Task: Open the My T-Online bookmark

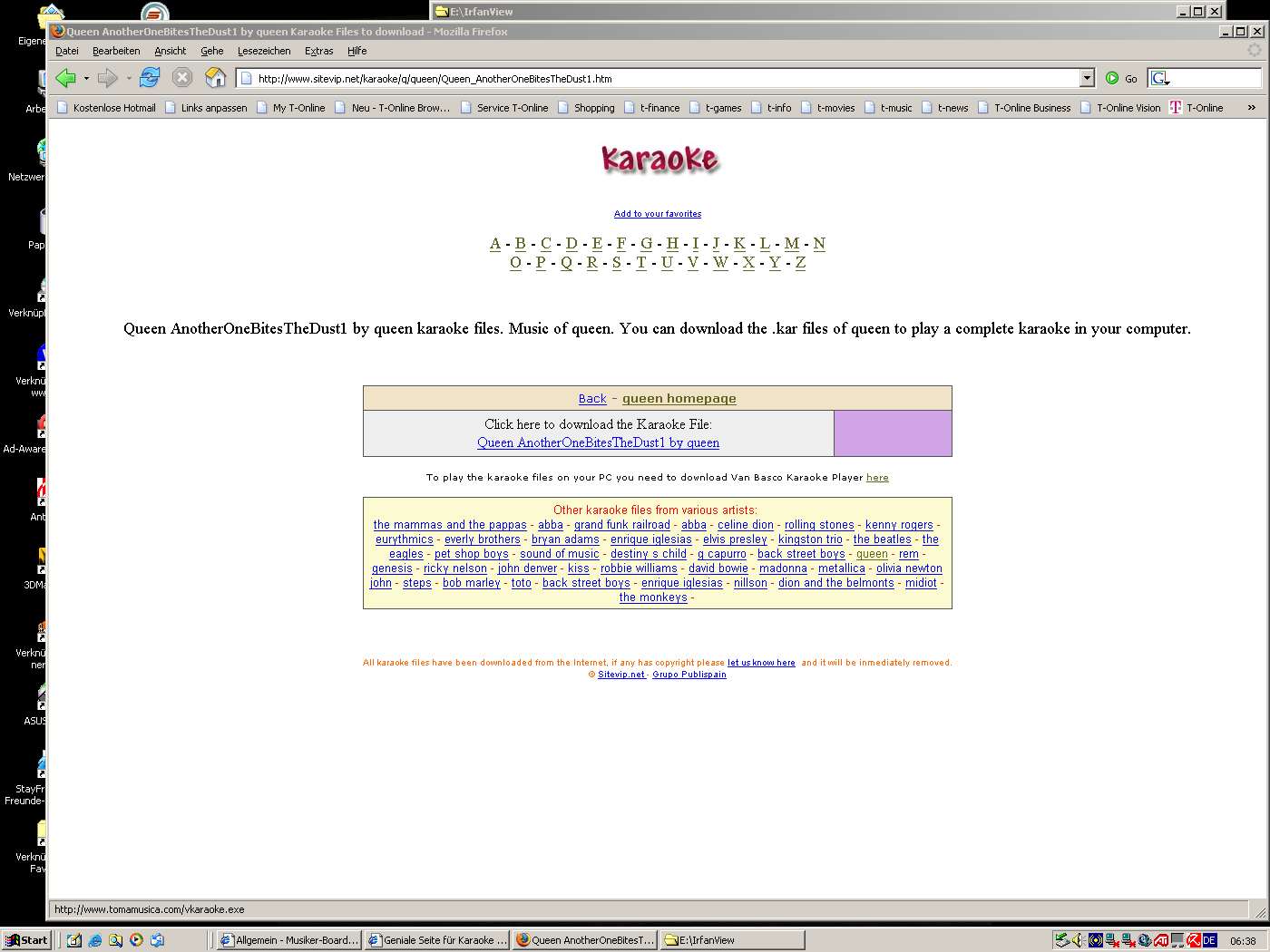Action: pyautogui.click(x=290, y=108)
